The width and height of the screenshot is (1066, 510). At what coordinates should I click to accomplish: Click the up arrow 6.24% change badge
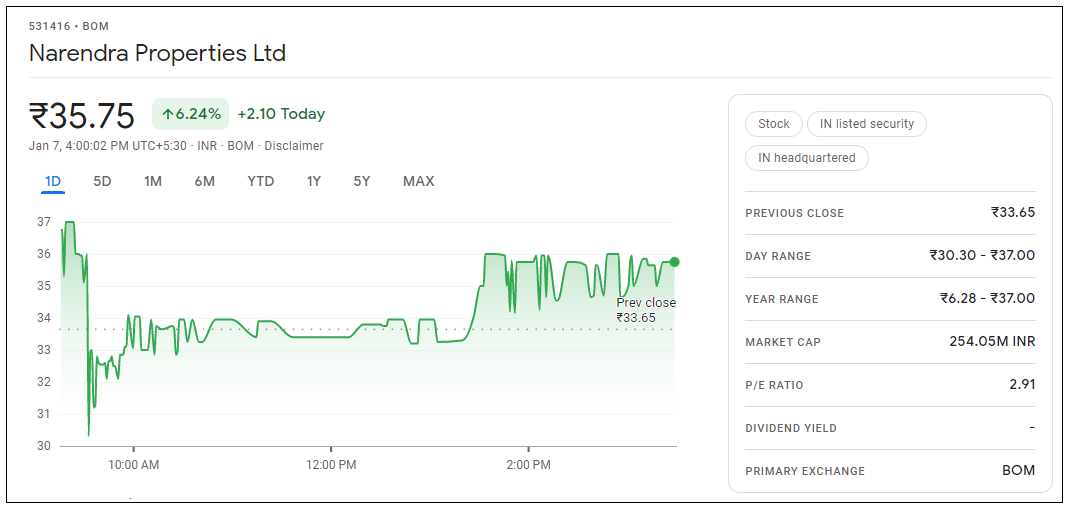190,114
